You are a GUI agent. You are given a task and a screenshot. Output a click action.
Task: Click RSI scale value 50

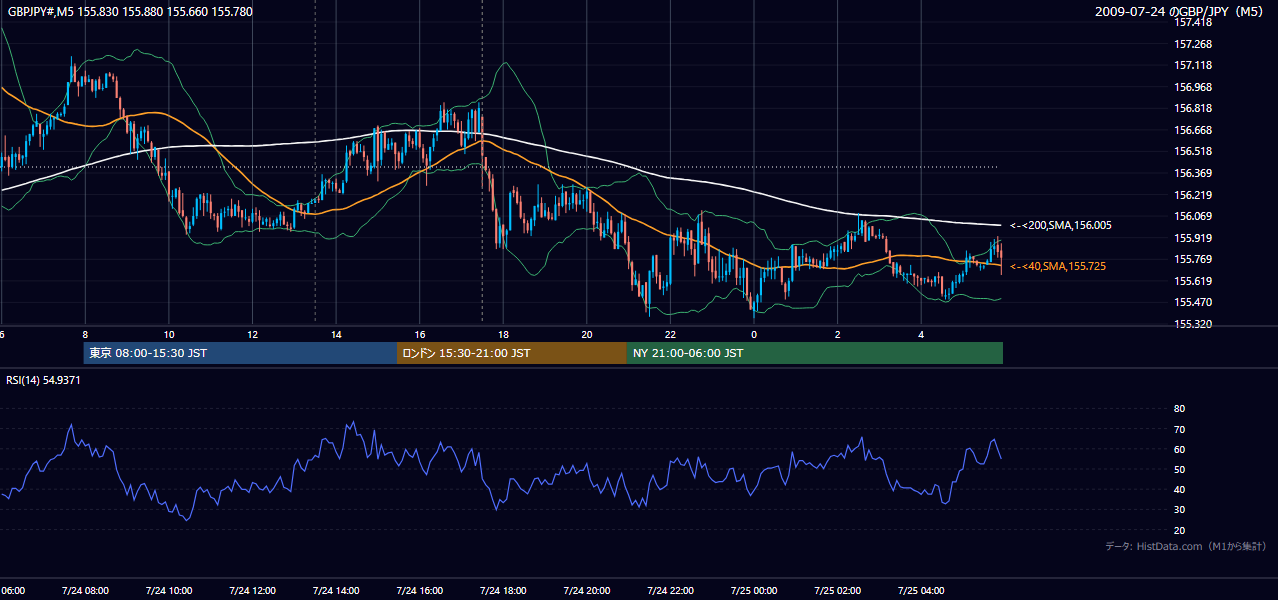pos(1179,469)
